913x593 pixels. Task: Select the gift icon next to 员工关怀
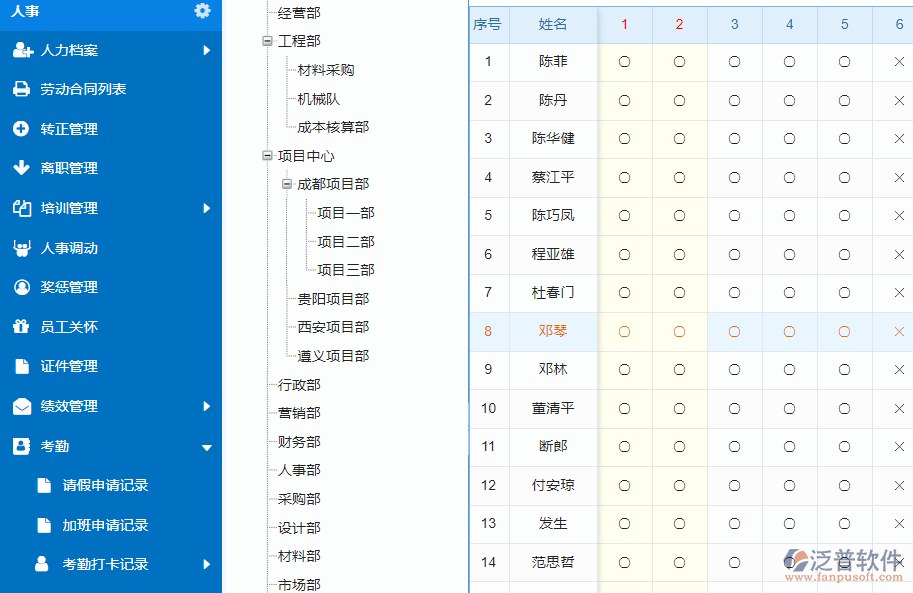(x=22, y=327)
